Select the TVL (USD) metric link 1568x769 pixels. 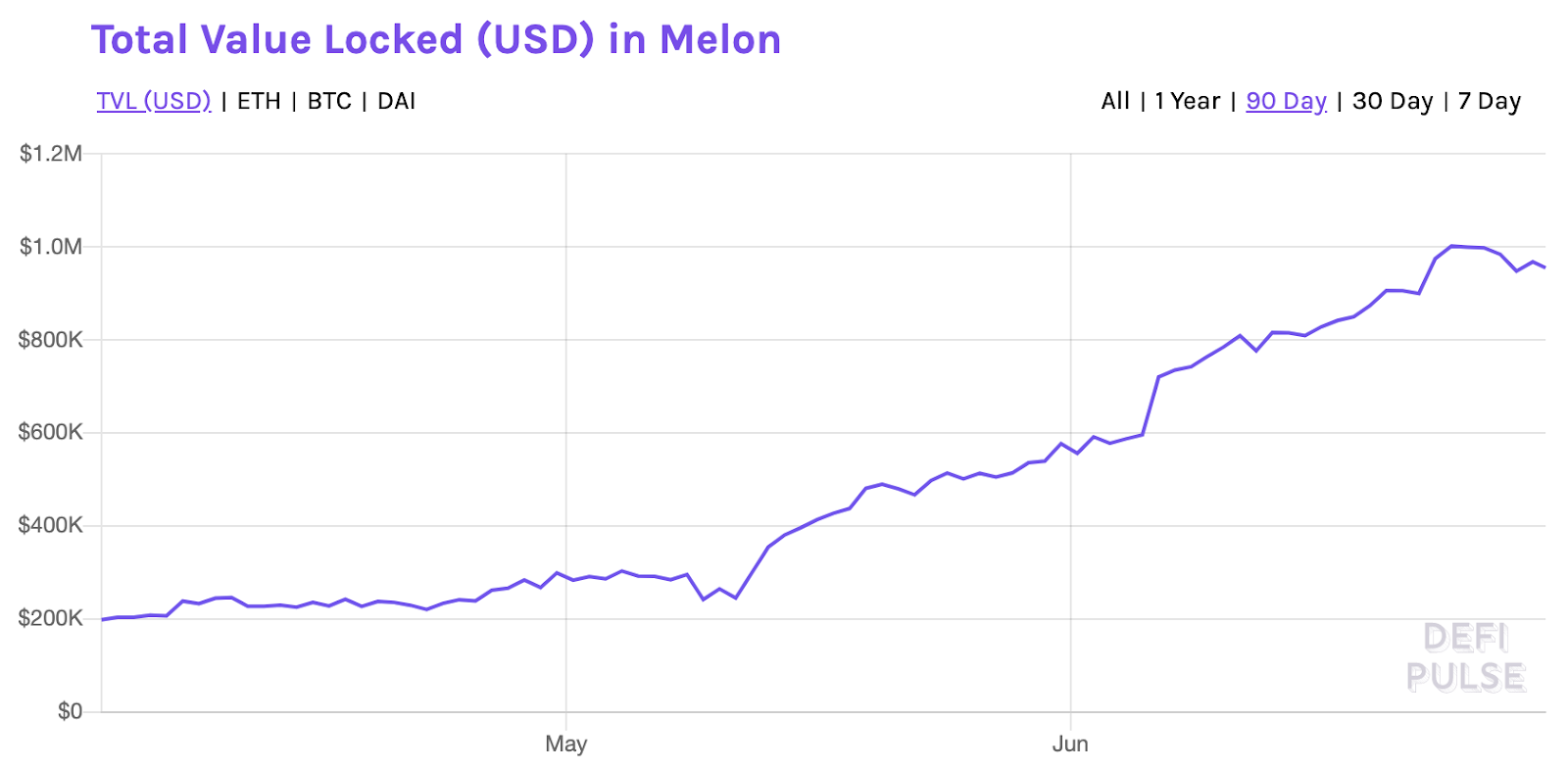(x=154, y=101)
